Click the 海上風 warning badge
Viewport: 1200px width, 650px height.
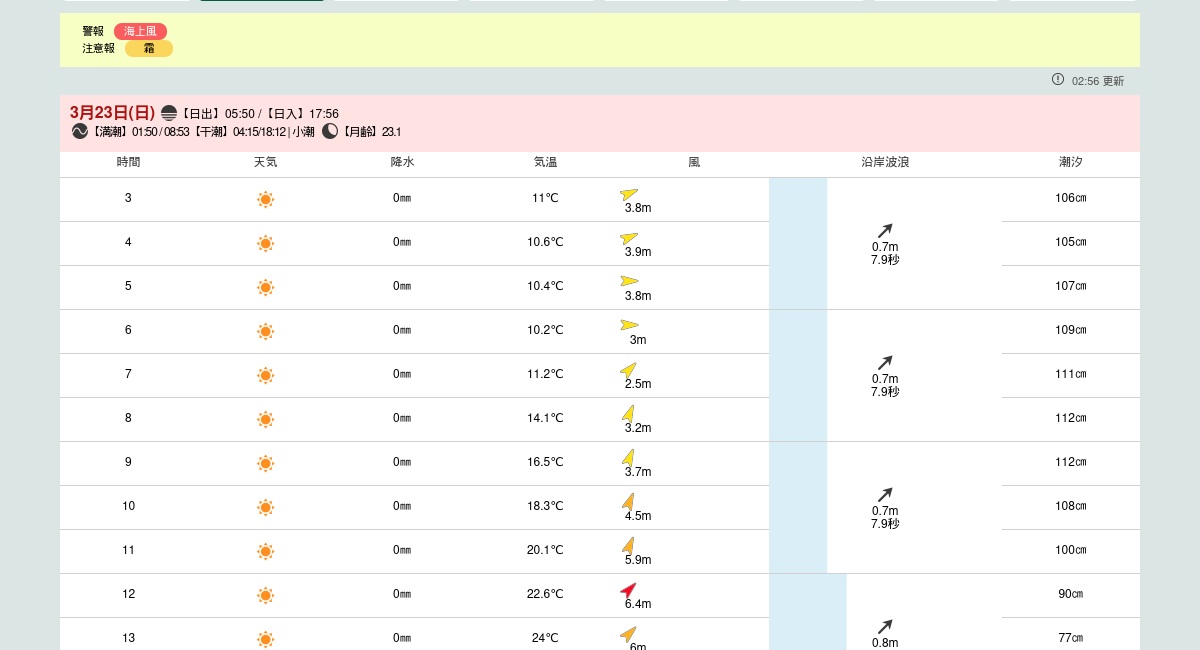(140, 31)
